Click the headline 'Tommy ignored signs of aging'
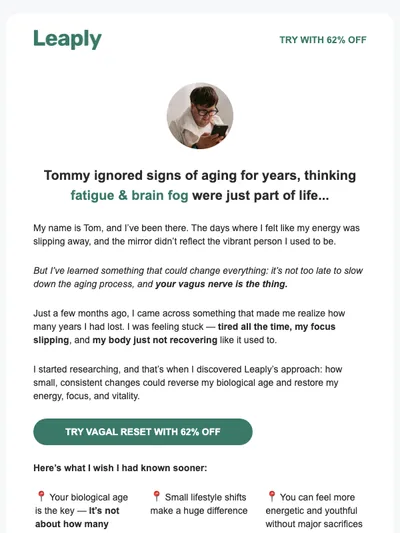This screenshot has height=533, width=400. click(x=200, y=186)
